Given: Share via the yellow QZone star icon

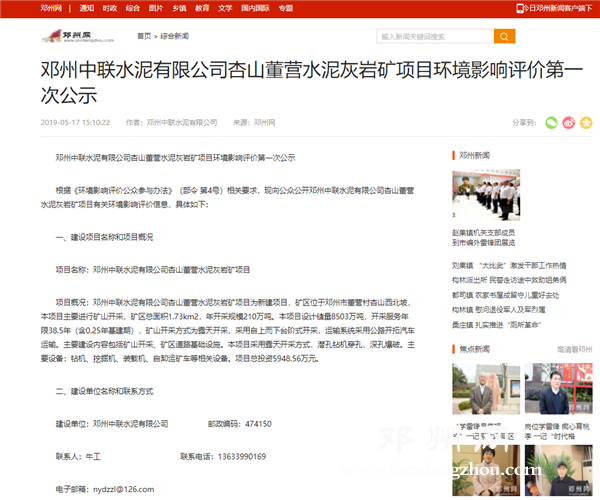Looking at the screenshot, I should tap(586, 122).
